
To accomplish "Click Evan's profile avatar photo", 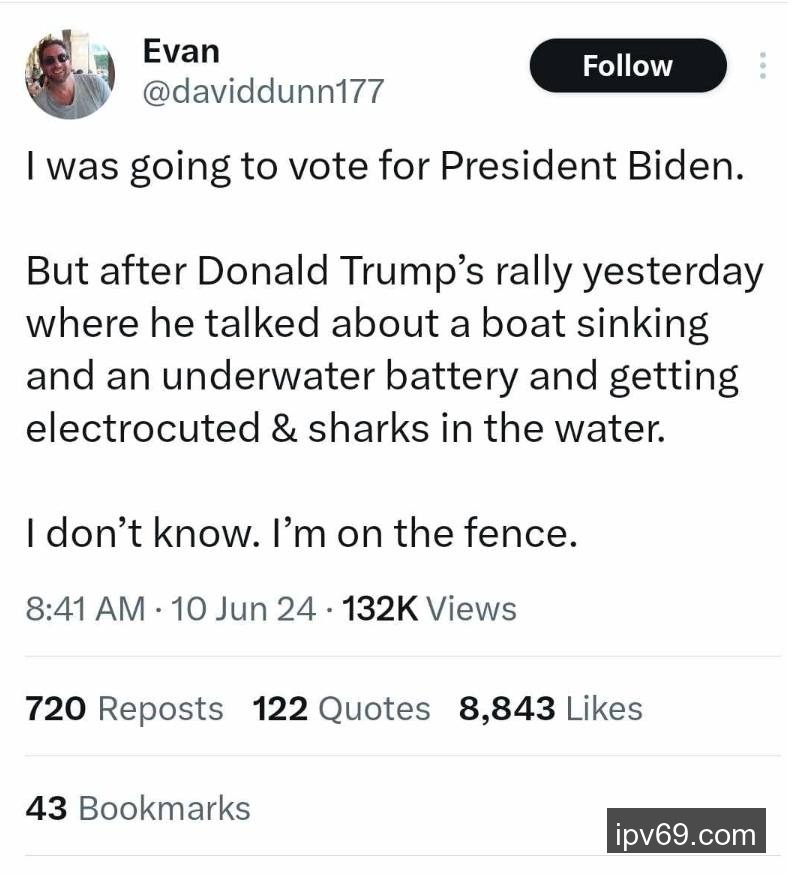I will pos(69,74).
